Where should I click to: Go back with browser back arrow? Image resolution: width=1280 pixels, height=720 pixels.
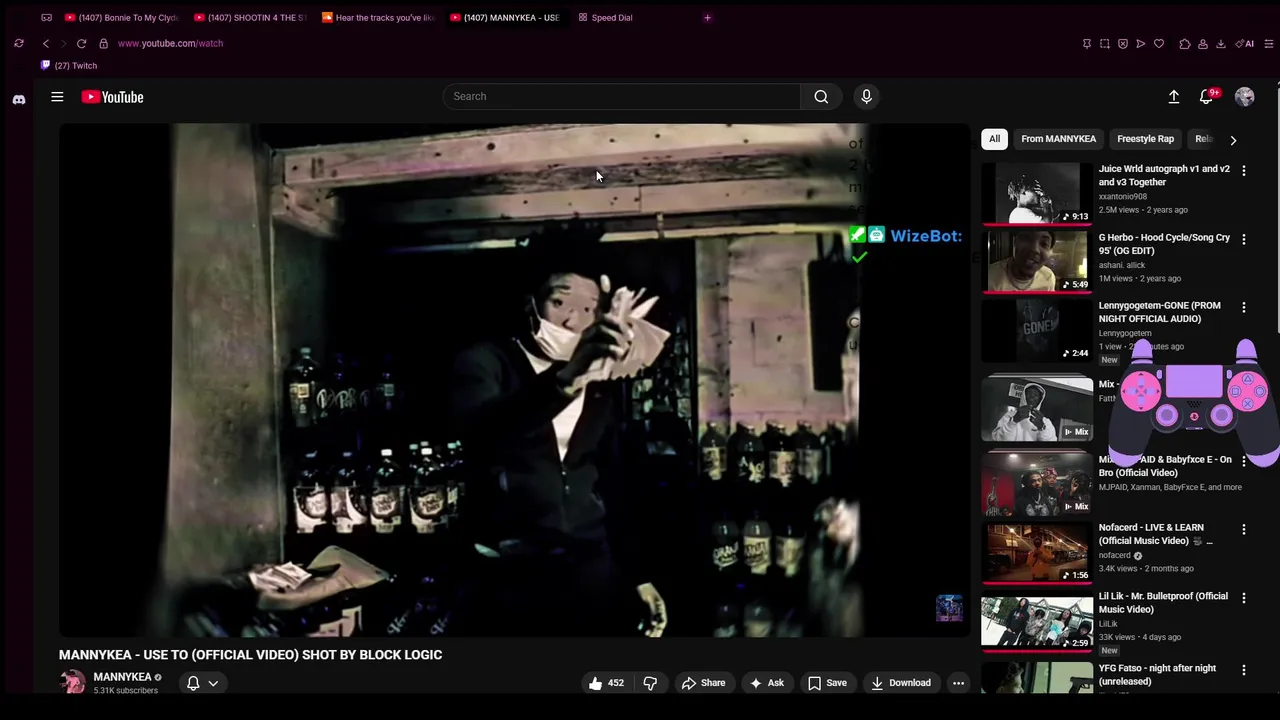click(45, 43)
